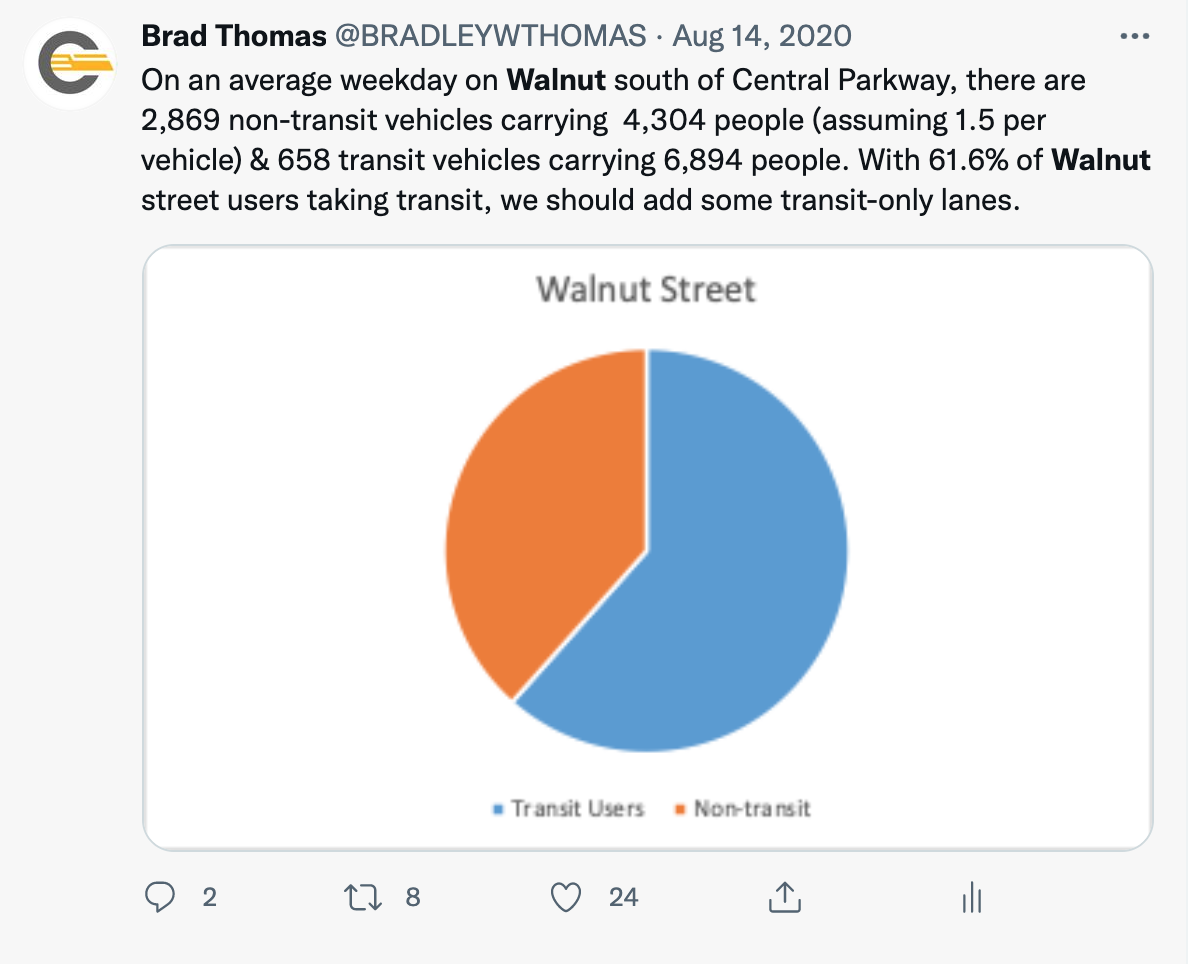Image resolution: width=1192 pixels, height=964 pixels.
Task: Click Brad Thomas profile avatar
Action: coord(70,65)
